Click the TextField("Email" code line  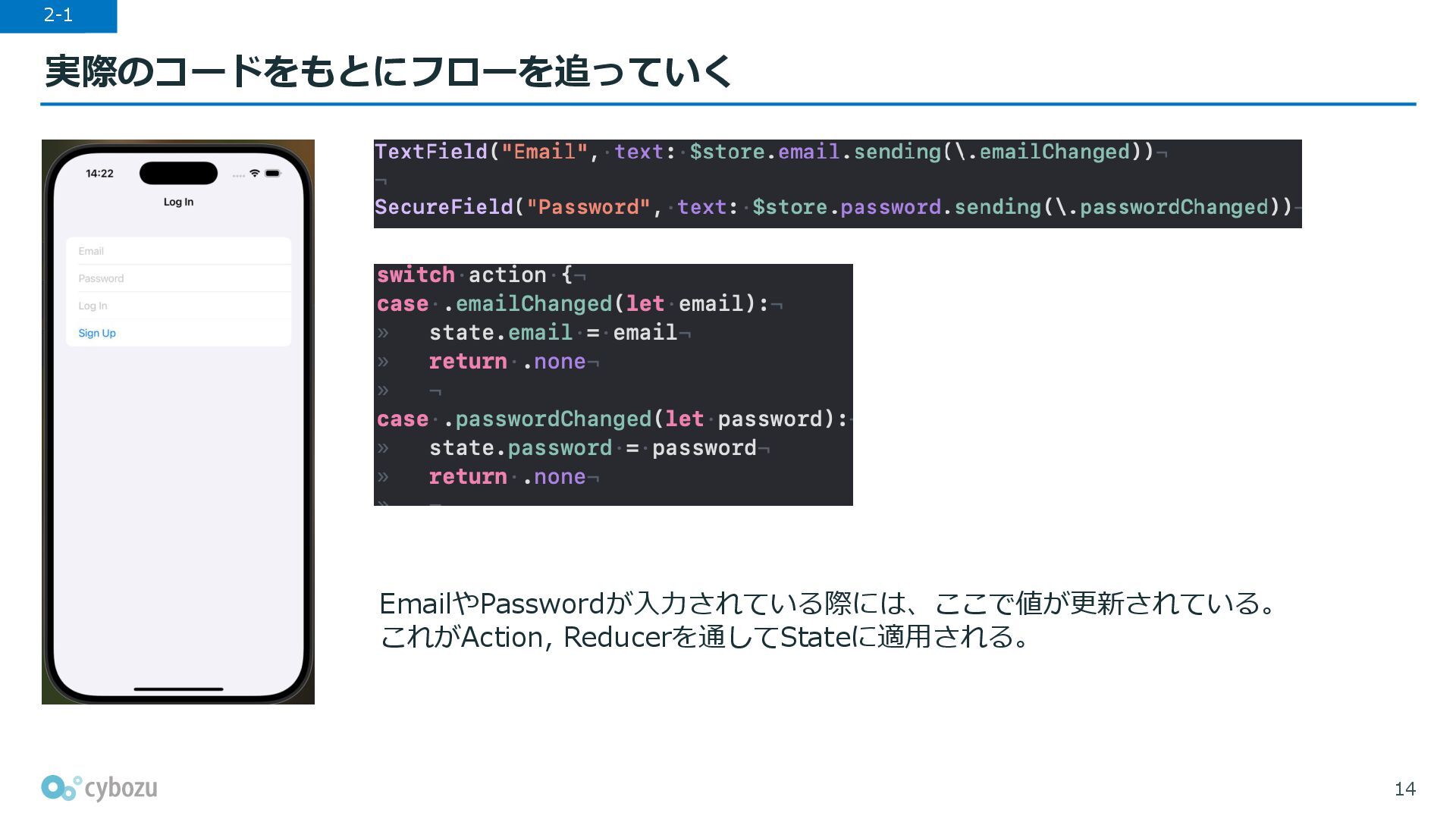point(764,152)
